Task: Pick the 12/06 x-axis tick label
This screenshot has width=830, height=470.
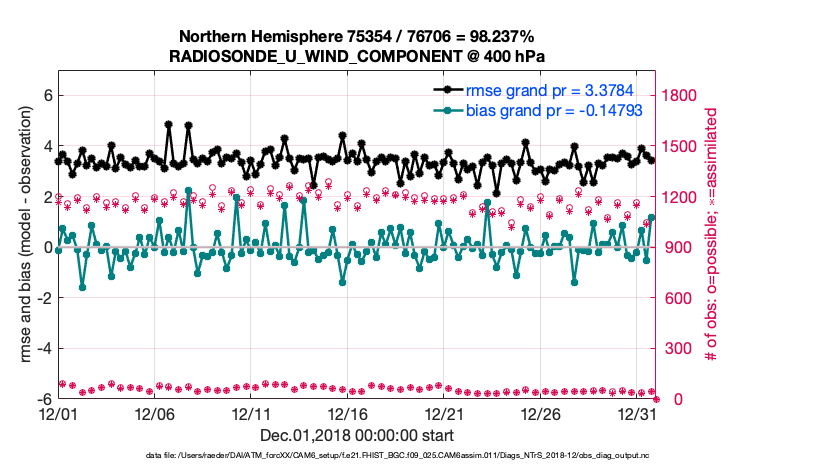Action: click(x=155, y=413)
